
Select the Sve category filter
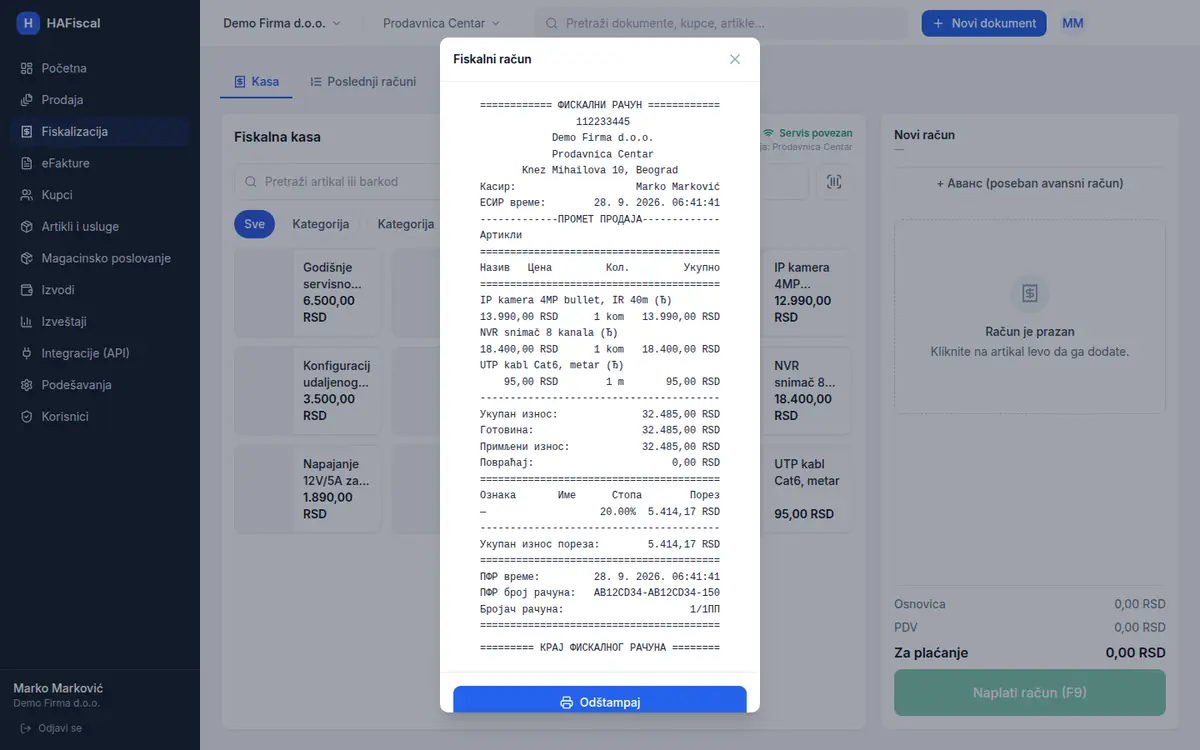coord(254,224)
